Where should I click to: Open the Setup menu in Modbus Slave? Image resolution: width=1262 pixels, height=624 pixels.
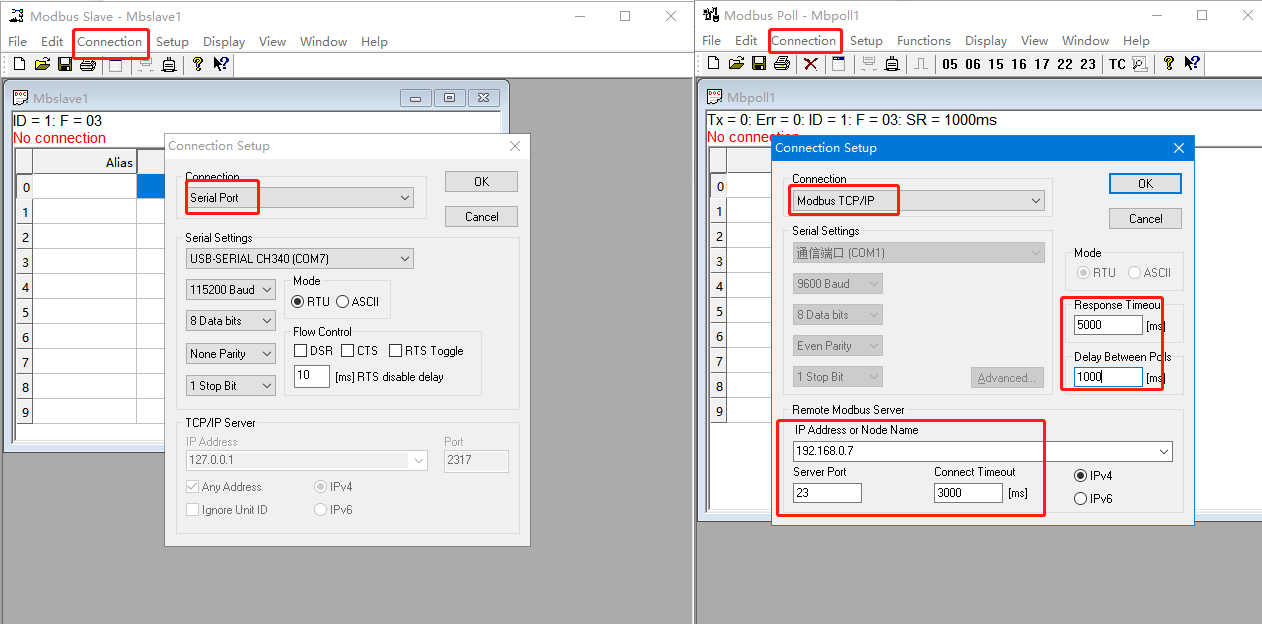pyautogui.click(x=172, y=42)
